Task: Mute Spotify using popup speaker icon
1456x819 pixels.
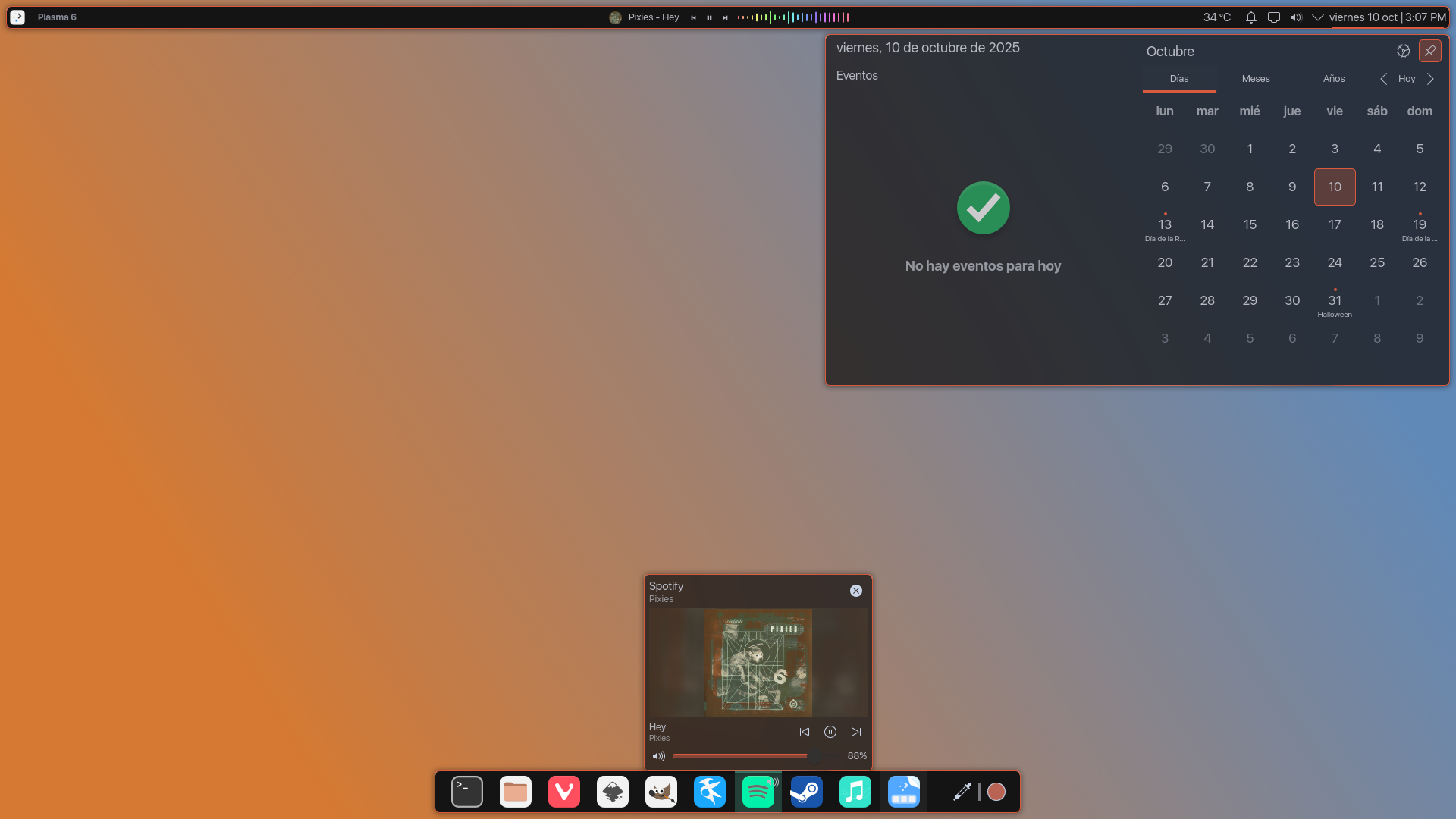Action: click(x=659, y=756)
